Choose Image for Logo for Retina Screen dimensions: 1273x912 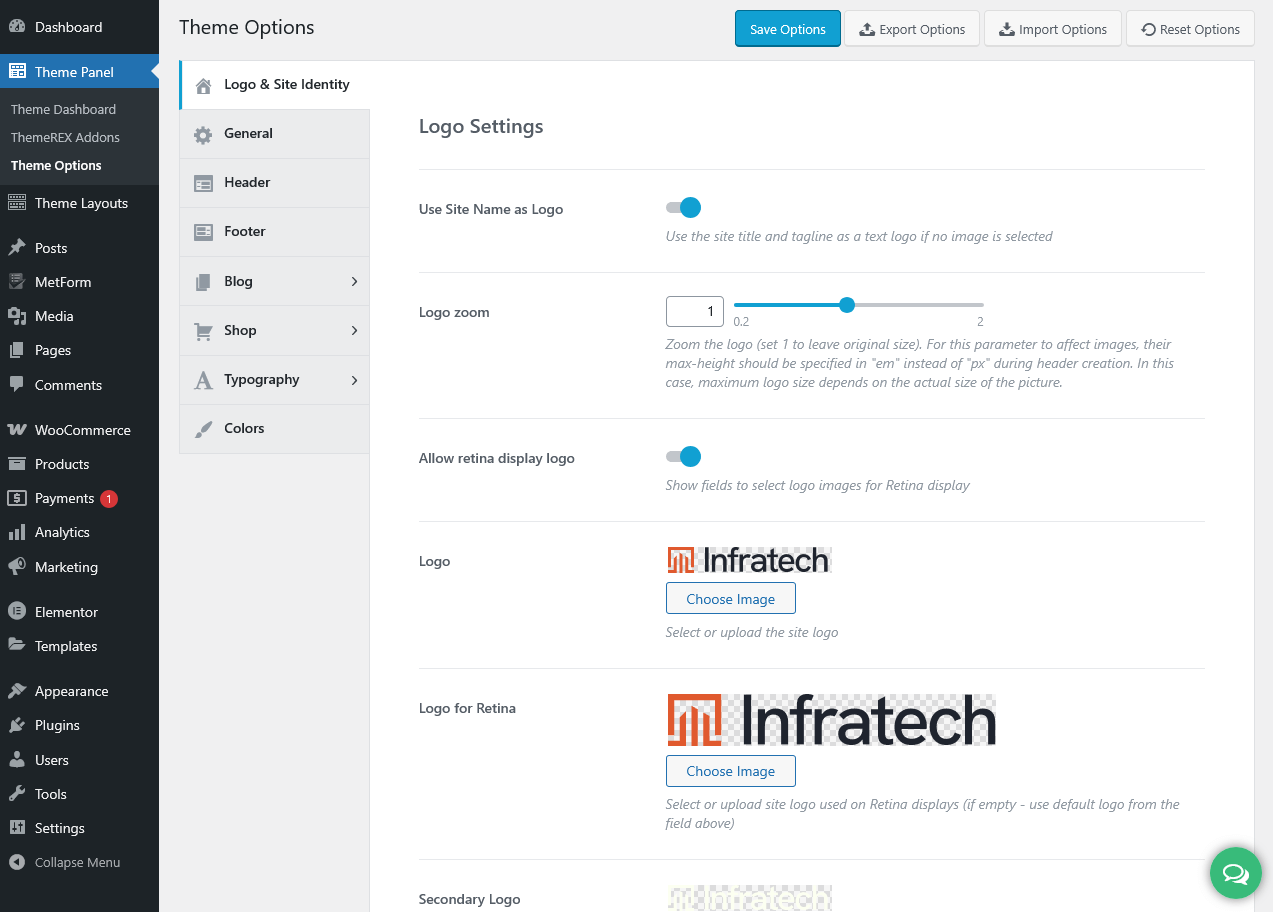(x=730, y=771)
